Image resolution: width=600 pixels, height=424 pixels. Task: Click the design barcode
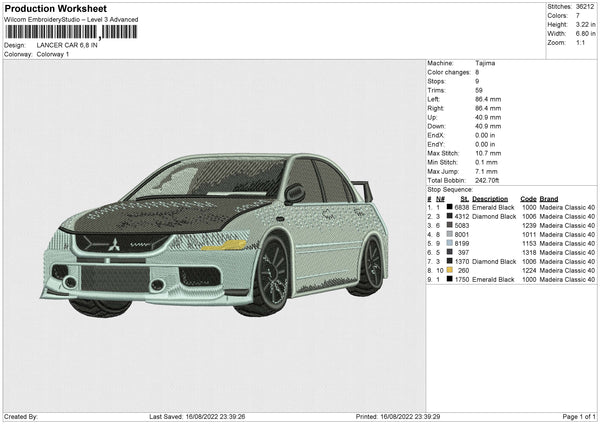pos(71,32)
